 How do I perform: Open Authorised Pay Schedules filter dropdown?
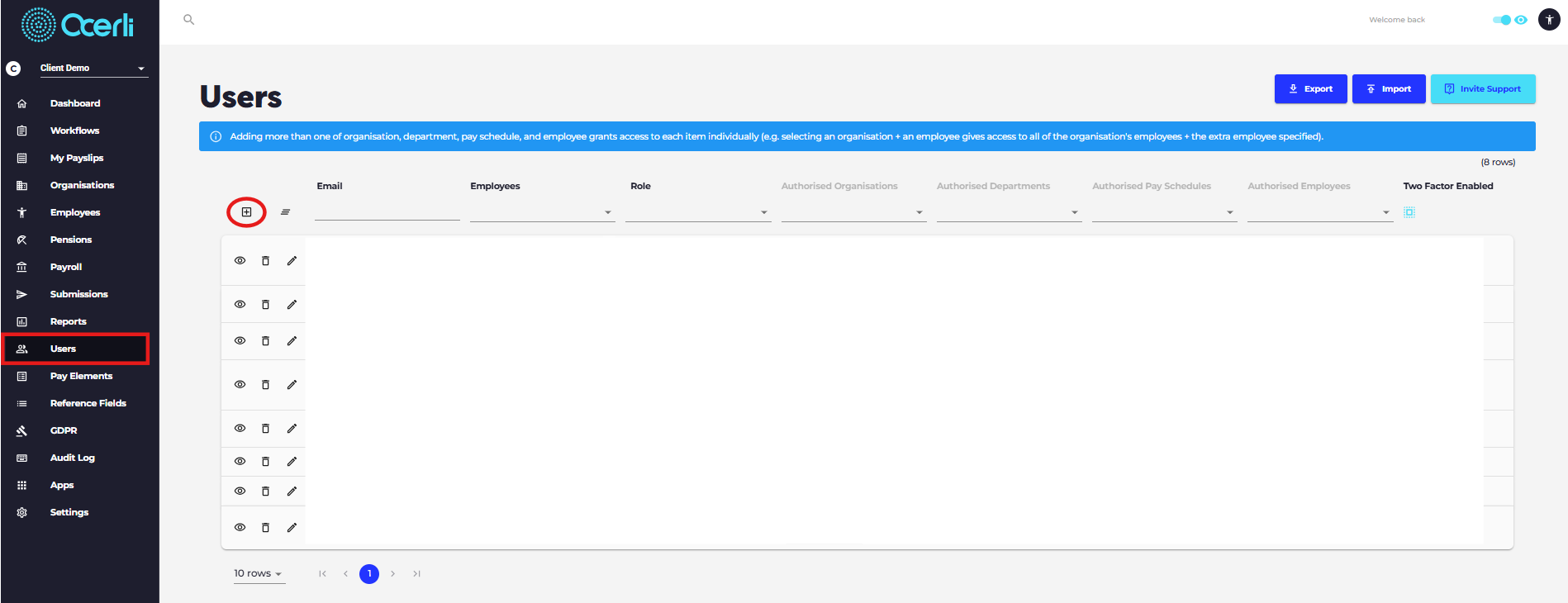(x=1164, y=212)
